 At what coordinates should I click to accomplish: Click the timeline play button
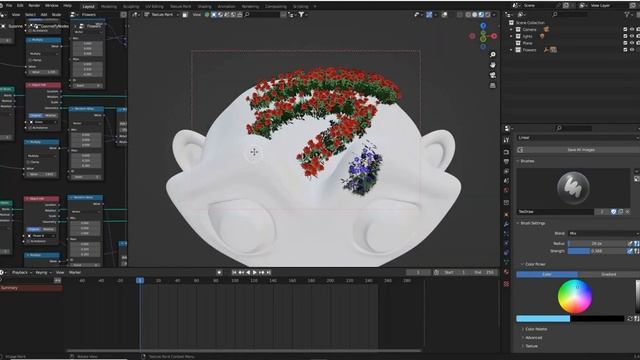coord(255,272)
